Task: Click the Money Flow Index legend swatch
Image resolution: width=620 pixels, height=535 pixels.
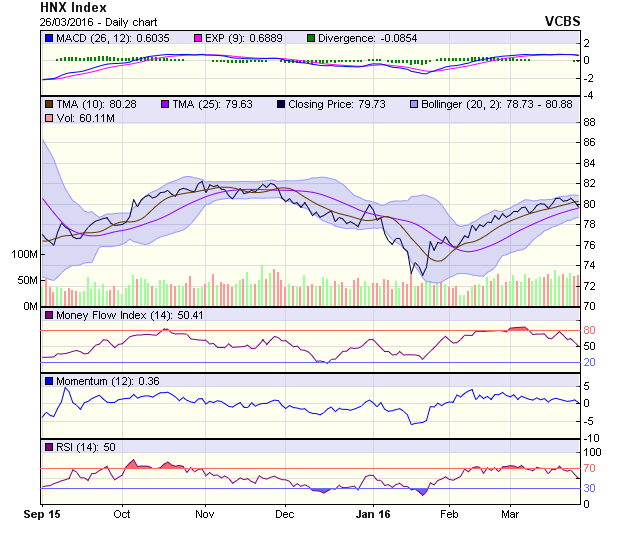Action: pos(48,316)
